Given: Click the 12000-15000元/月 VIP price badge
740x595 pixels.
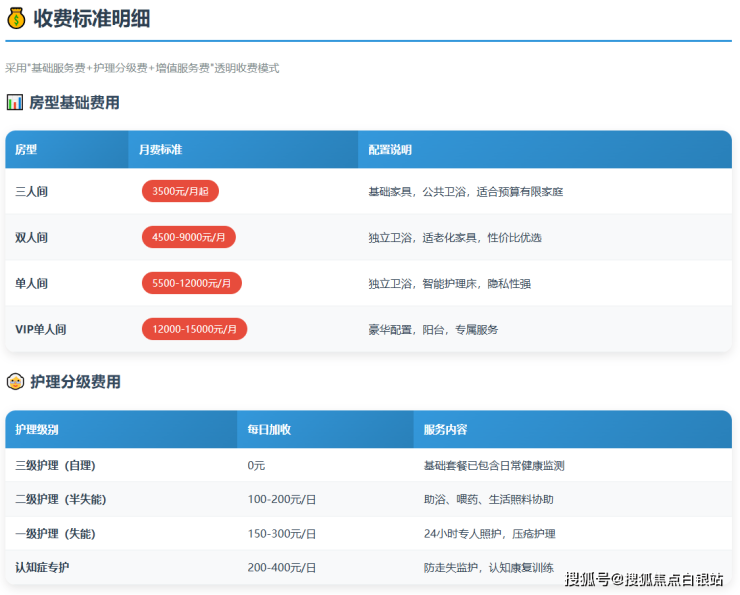Looking at the screenshot, I should point(194,329).
